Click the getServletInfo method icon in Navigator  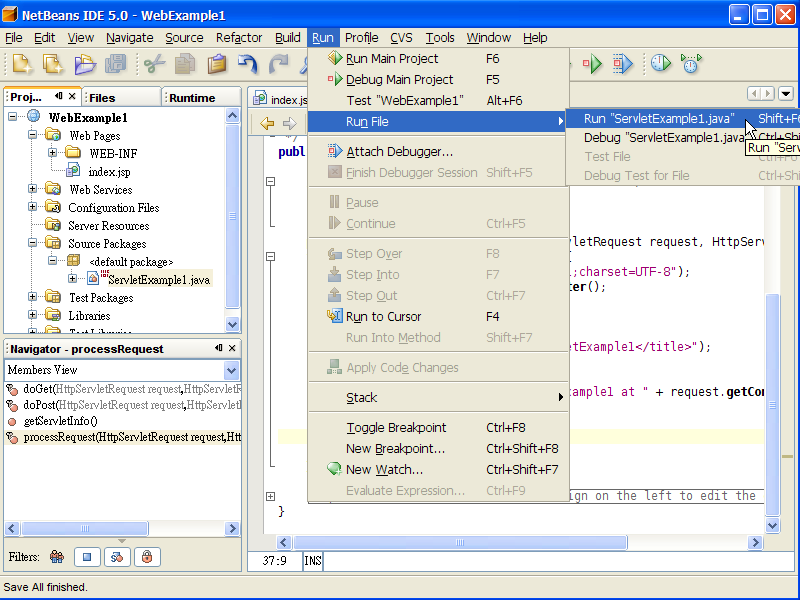point(12,422)
